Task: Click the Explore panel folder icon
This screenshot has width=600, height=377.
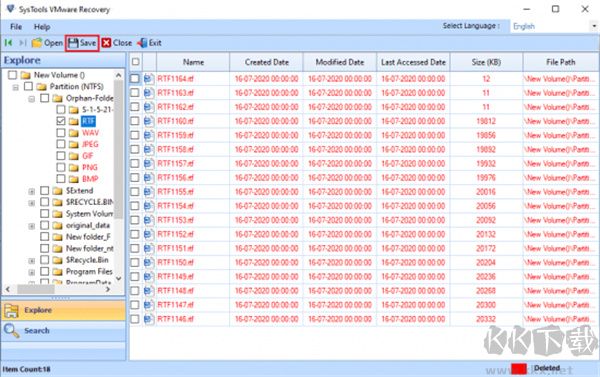Action: click(11, 311)
